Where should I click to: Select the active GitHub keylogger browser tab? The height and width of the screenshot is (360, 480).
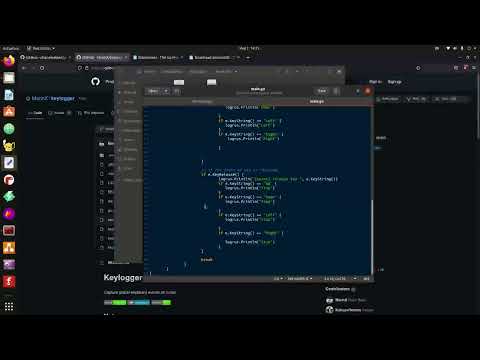[101, 57]
